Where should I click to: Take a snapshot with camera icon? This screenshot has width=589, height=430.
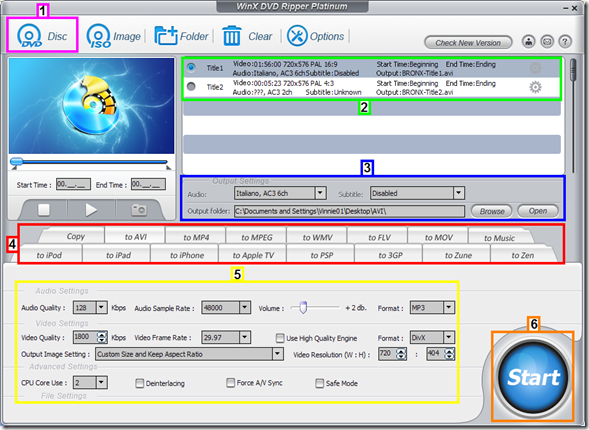coord(139,210)
